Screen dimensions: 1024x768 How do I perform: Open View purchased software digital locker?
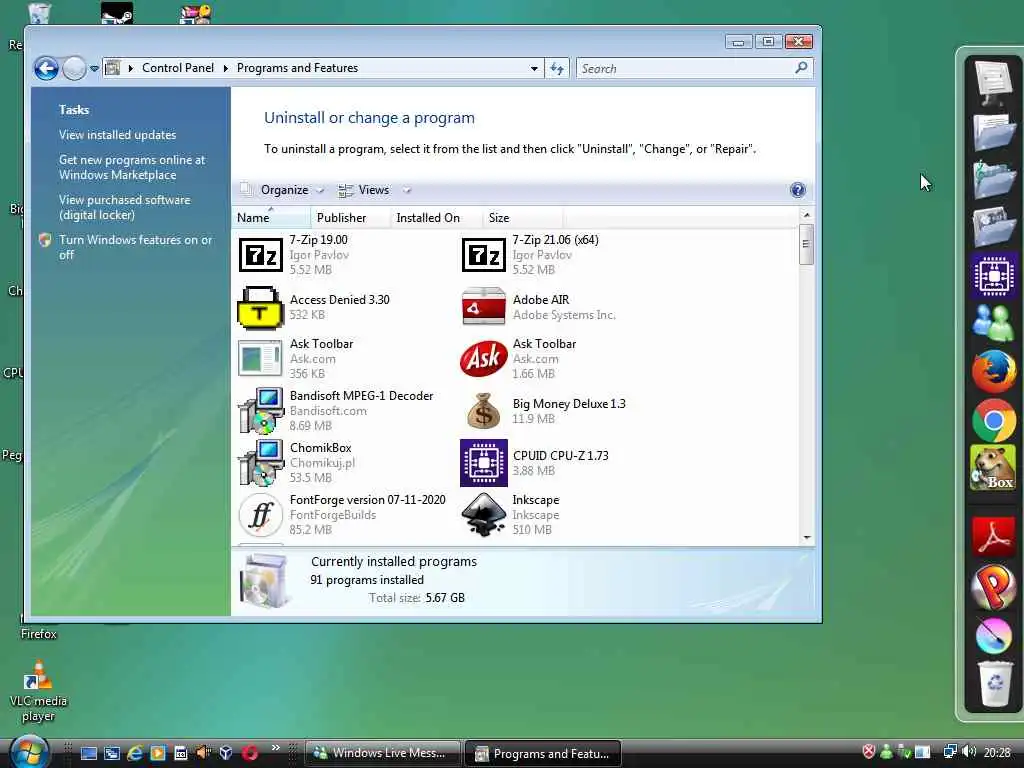click(125, 207)
